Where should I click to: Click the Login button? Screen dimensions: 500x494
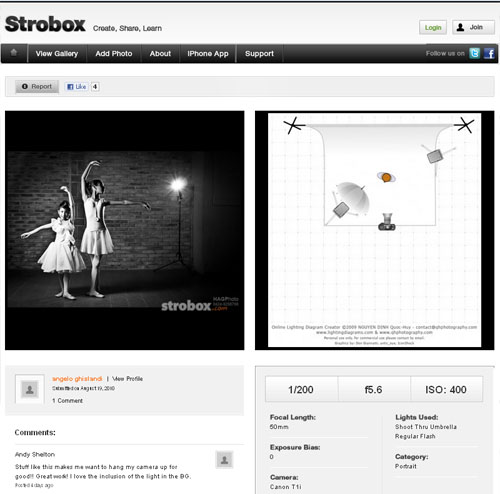click(433, 27)
